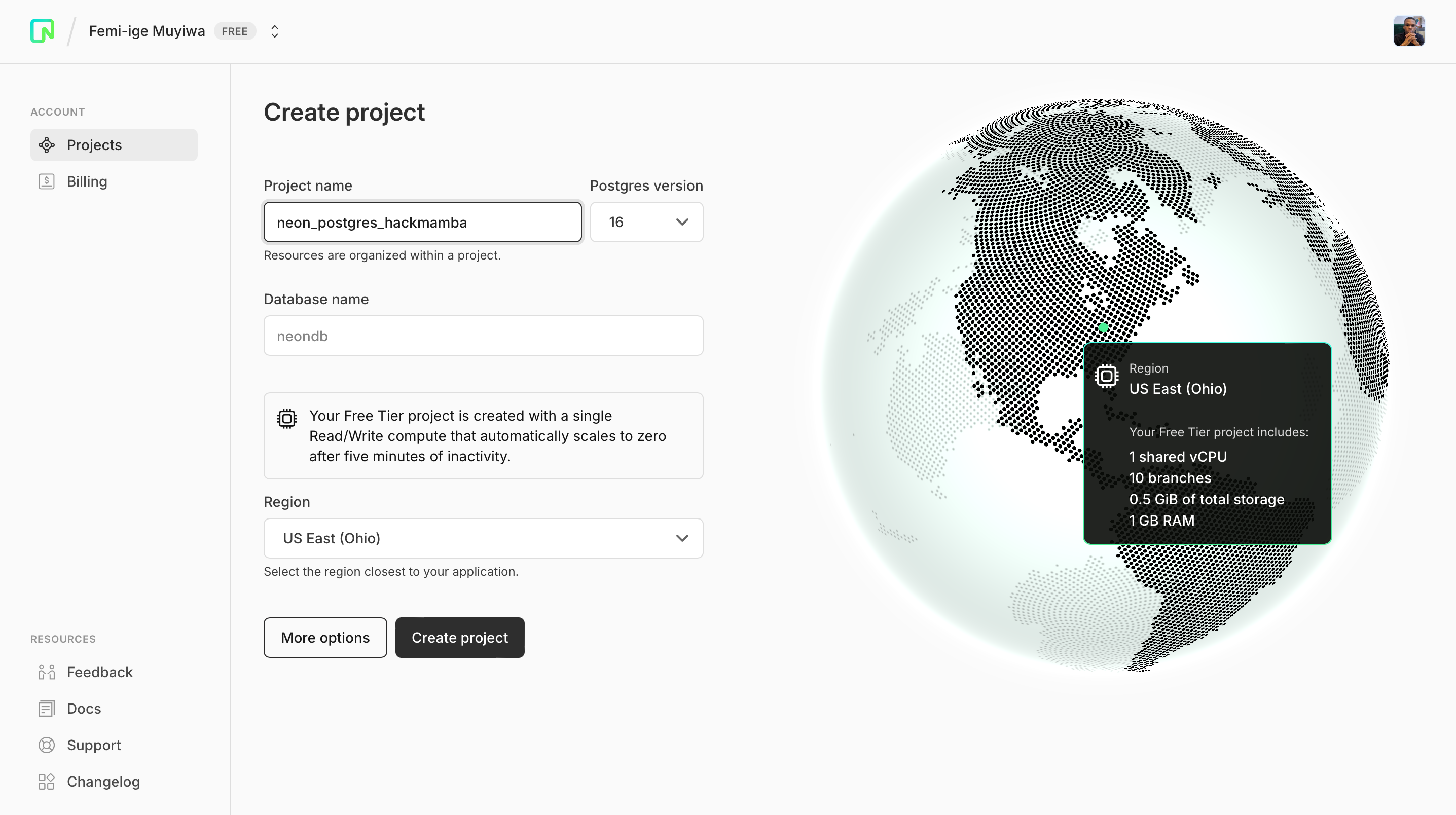Click the Changelog sidebar icon
Image resolution: width=1456 pixels, height=815 pixels.
pos(46,782)
